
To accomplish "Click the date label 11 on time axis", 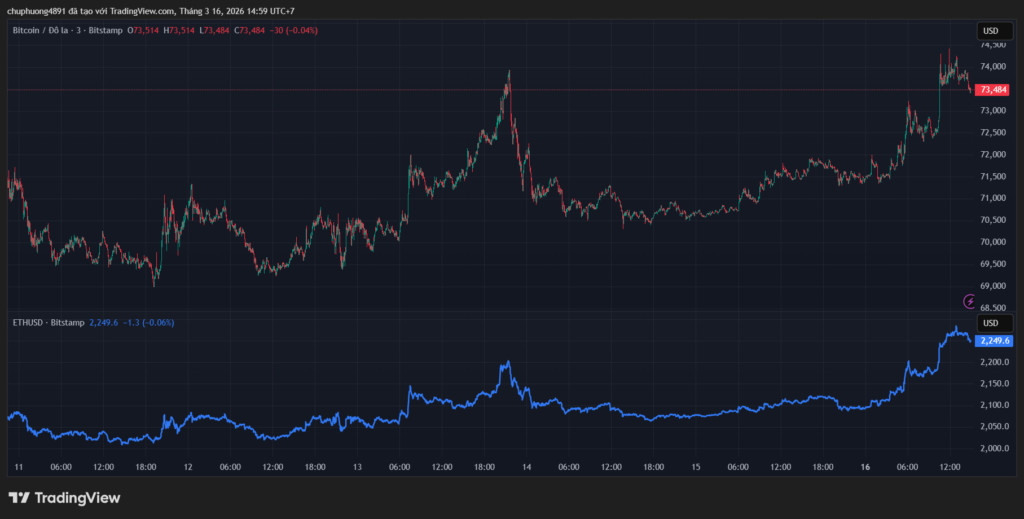I will tap(18, 467).
